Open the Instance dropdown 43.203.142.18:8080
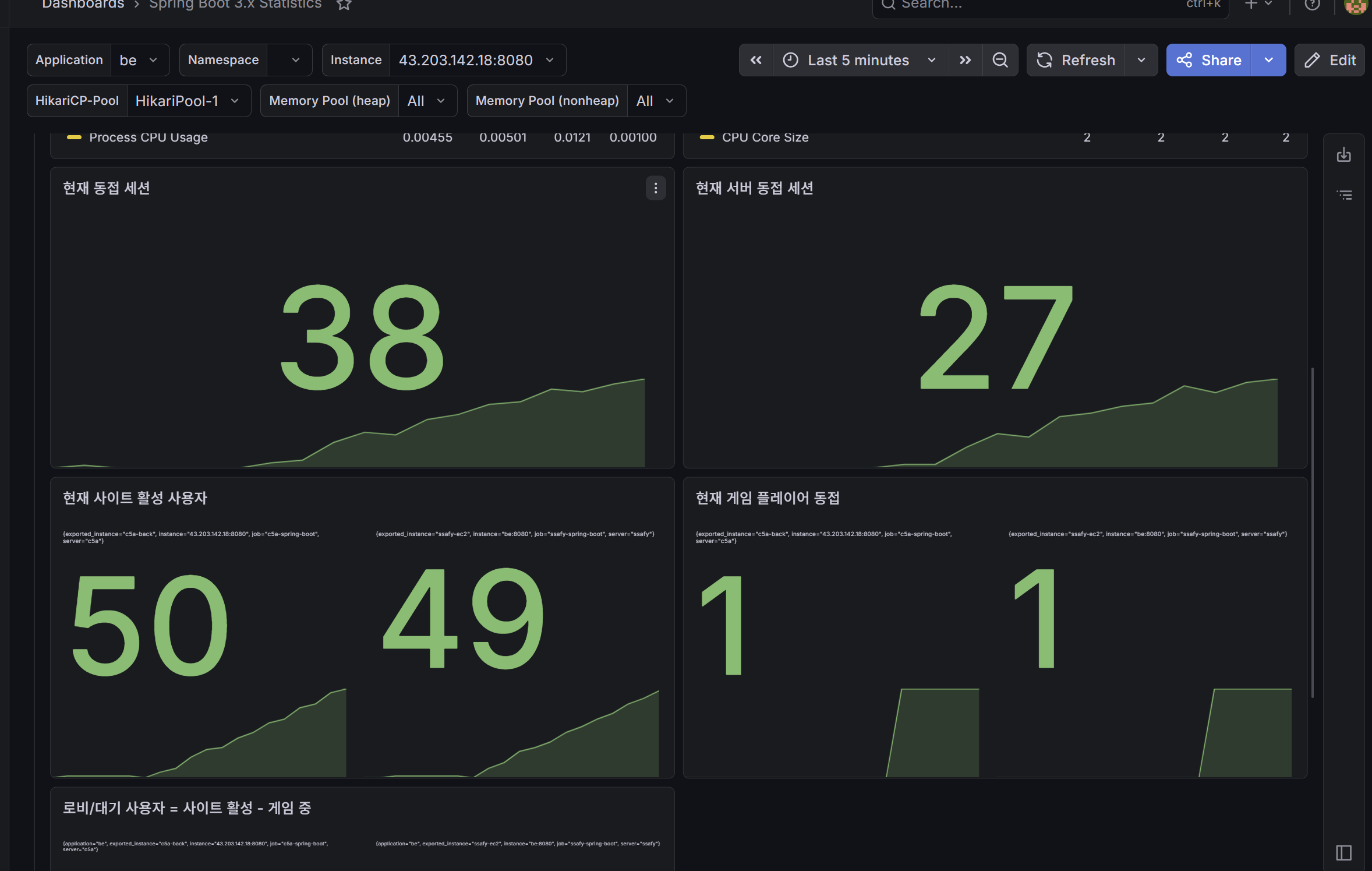 click(x=477, y=60)
